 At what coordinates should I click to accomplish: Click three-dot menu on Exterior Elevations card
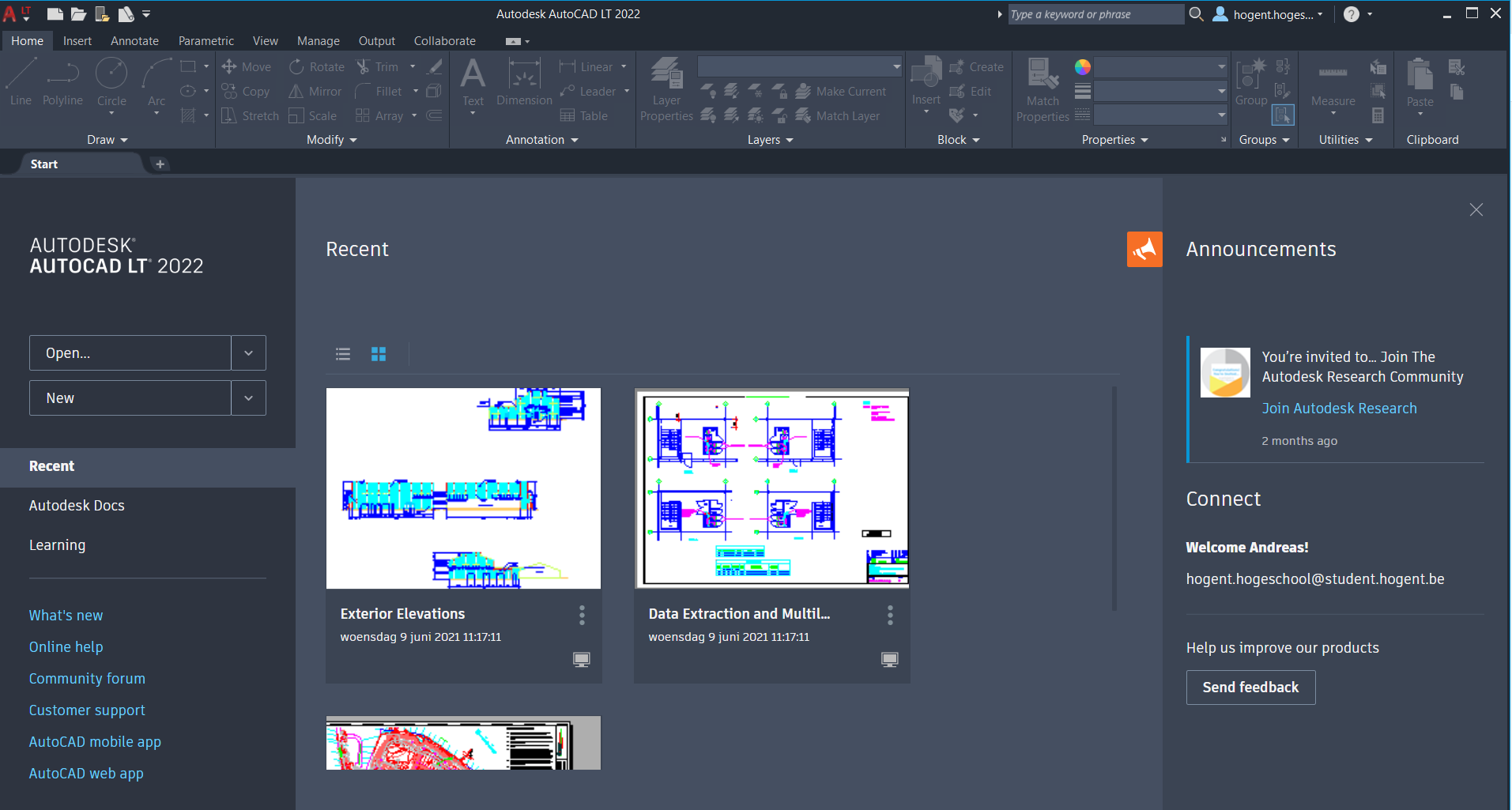582,615
